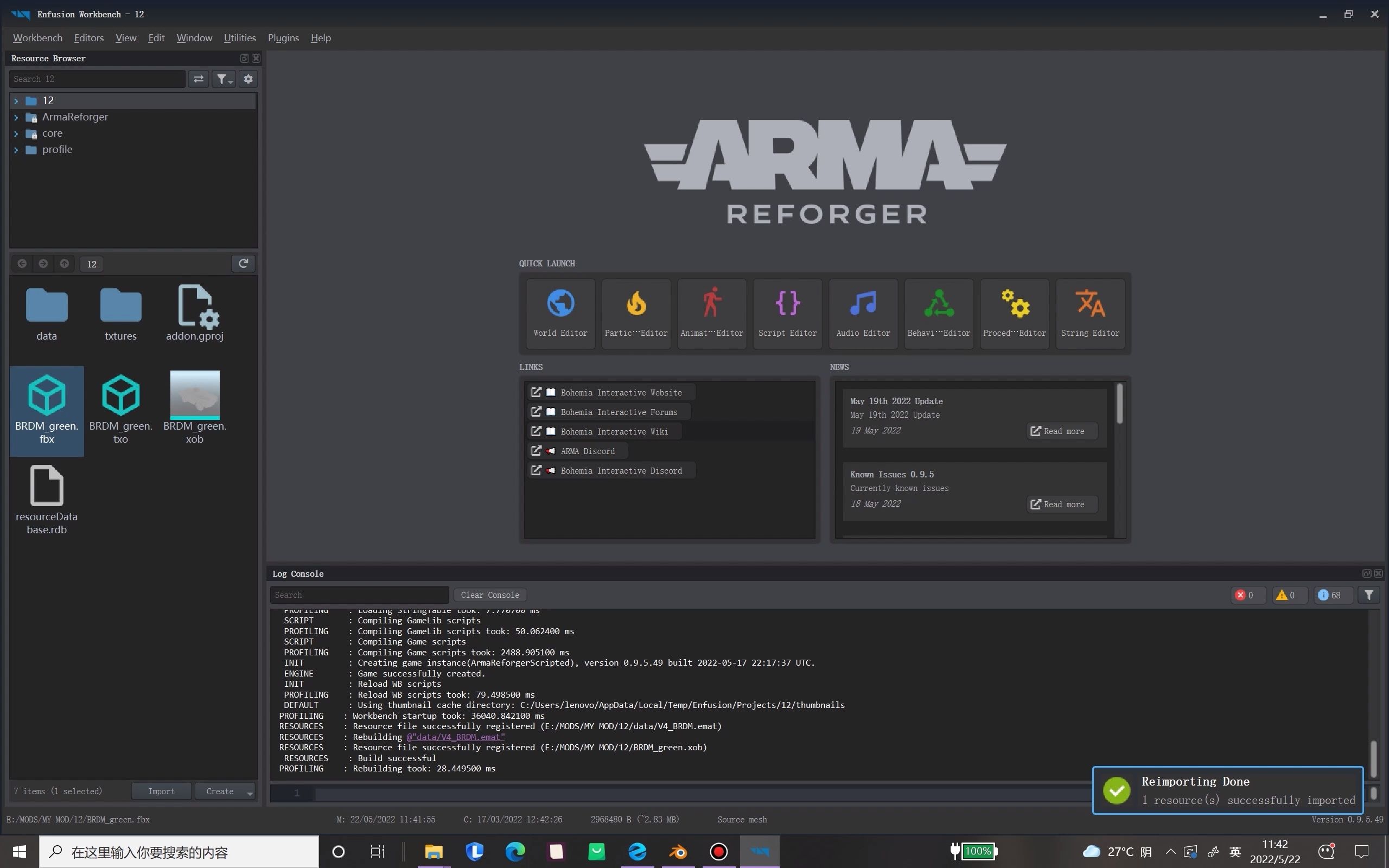1389x868 pixels.
Task: Open the Procedural Editor quick launch
Action: (1015, 314)
